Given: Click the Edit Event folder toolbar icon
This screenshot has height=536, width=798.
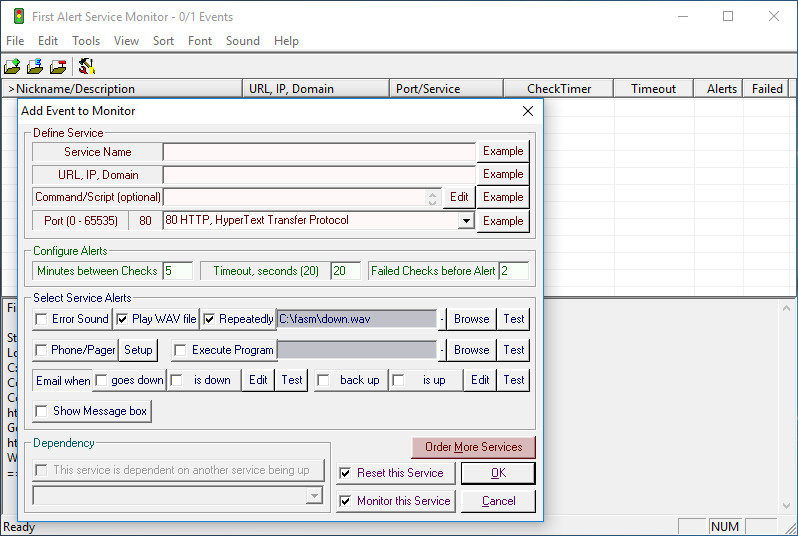Looking at the screenshot, I should coord(35,66).
